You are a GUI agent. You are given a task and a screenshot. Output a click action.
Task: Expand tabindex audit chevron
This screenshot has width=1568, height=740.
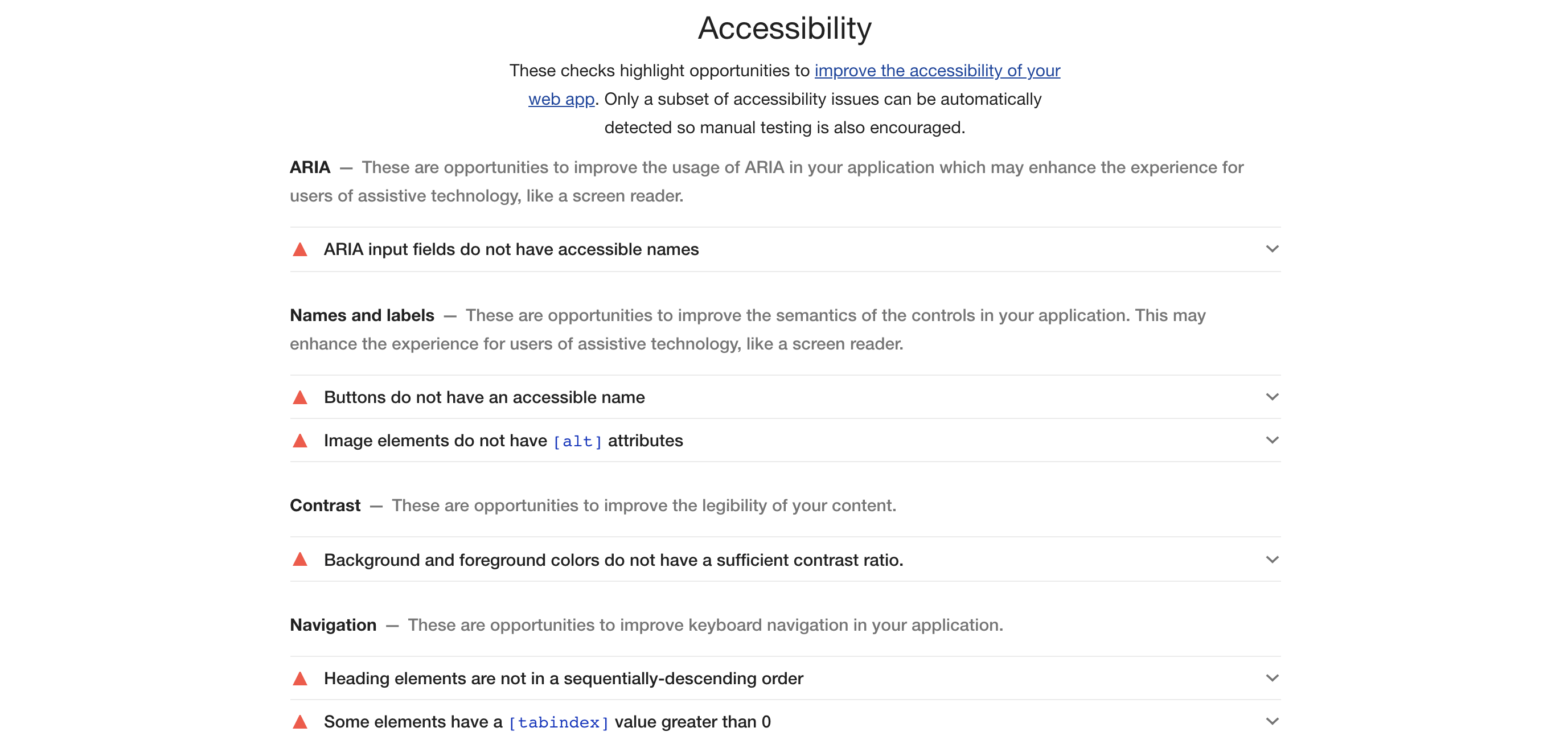(x=1271, y=721)
